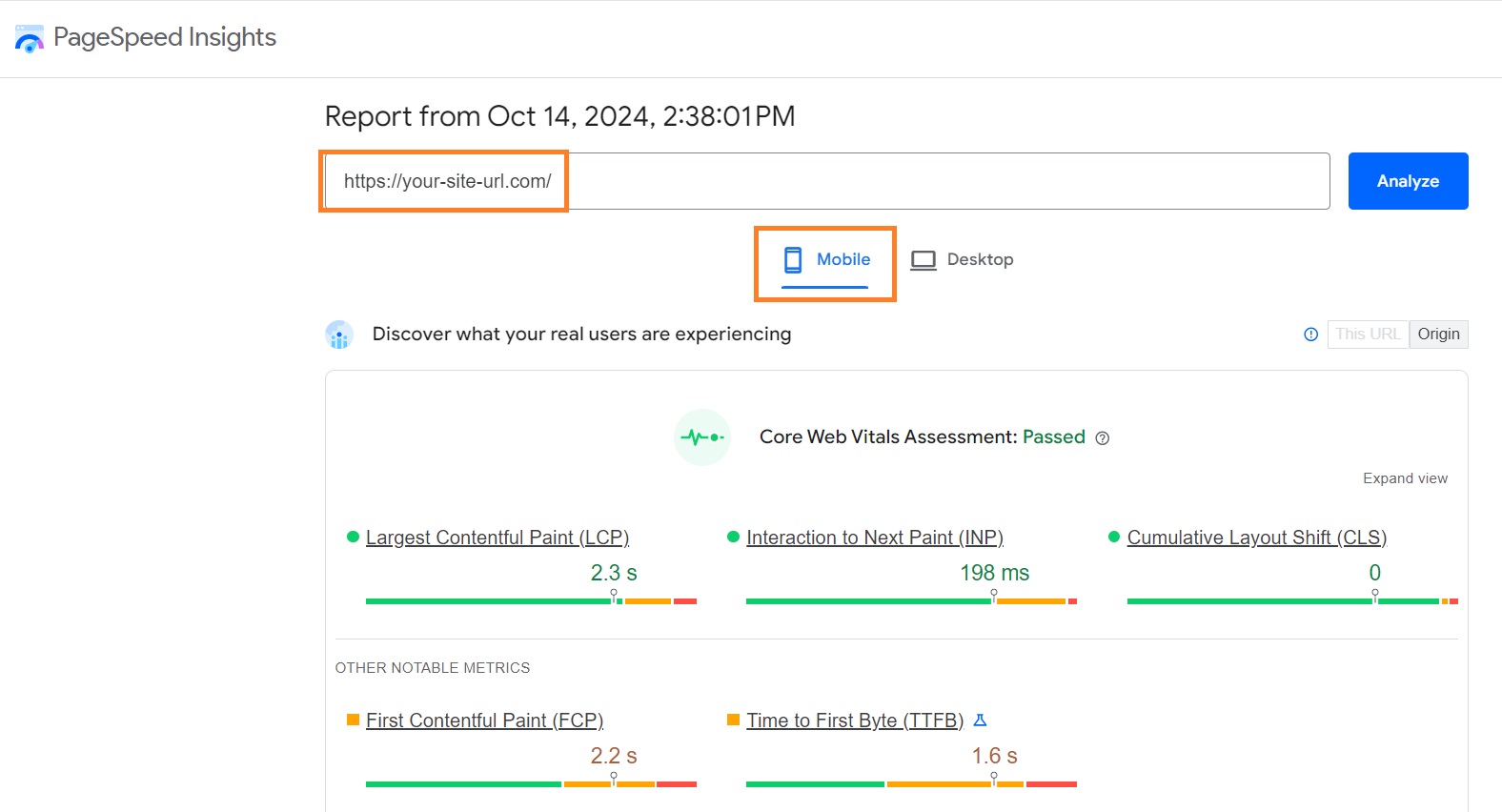Click the CLS distribution bar

1292,601
